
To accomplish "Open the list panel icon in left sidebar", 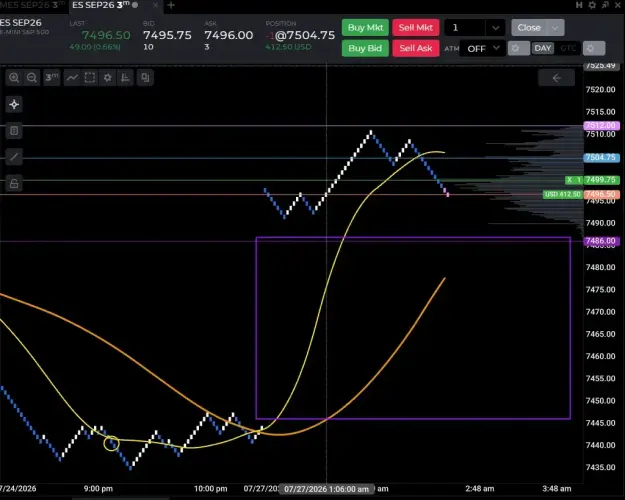I will (14, 131).
